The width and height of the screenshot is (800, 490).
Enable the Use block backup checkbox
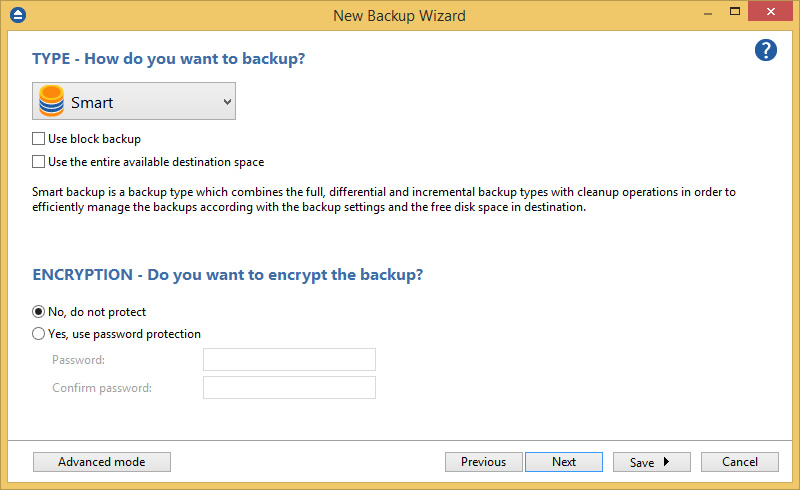tap(39, 139)
